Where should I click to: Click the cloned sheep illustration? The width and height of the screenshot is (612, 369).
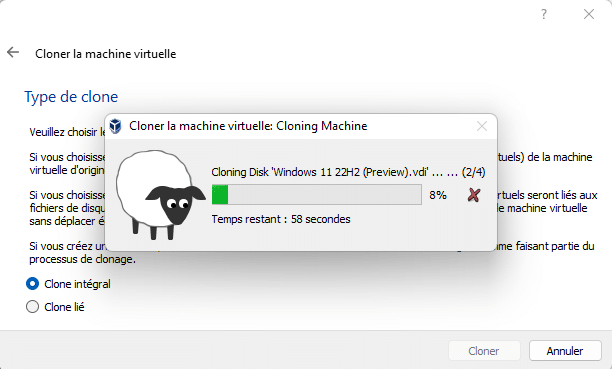coord(160,194)
